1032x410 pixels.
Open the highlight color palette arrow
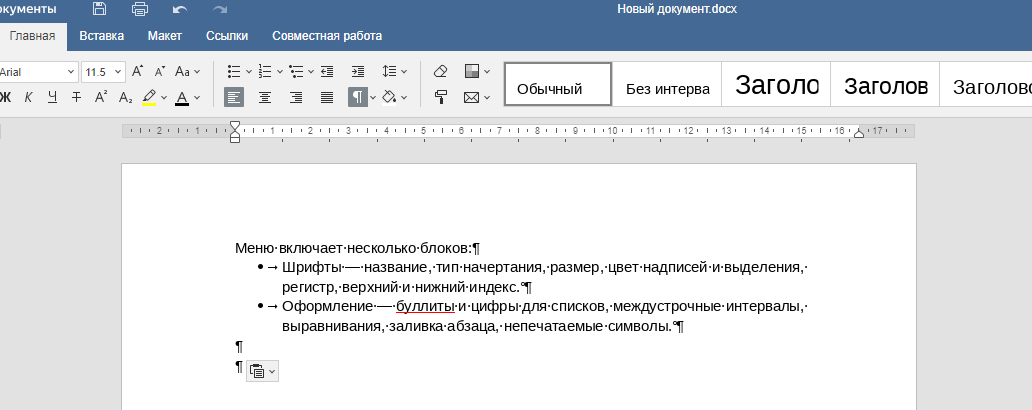pyautogui.click(x=164, y=98)
